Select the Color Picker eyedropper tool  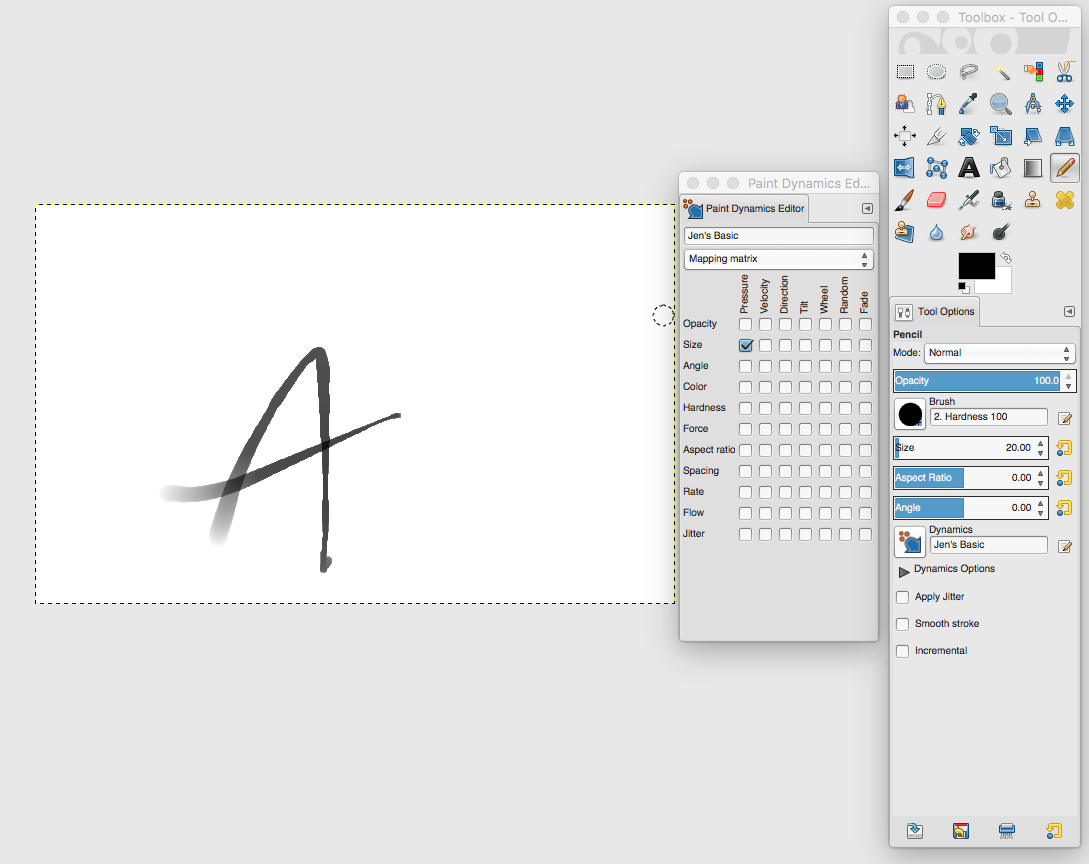coord(969,104)
